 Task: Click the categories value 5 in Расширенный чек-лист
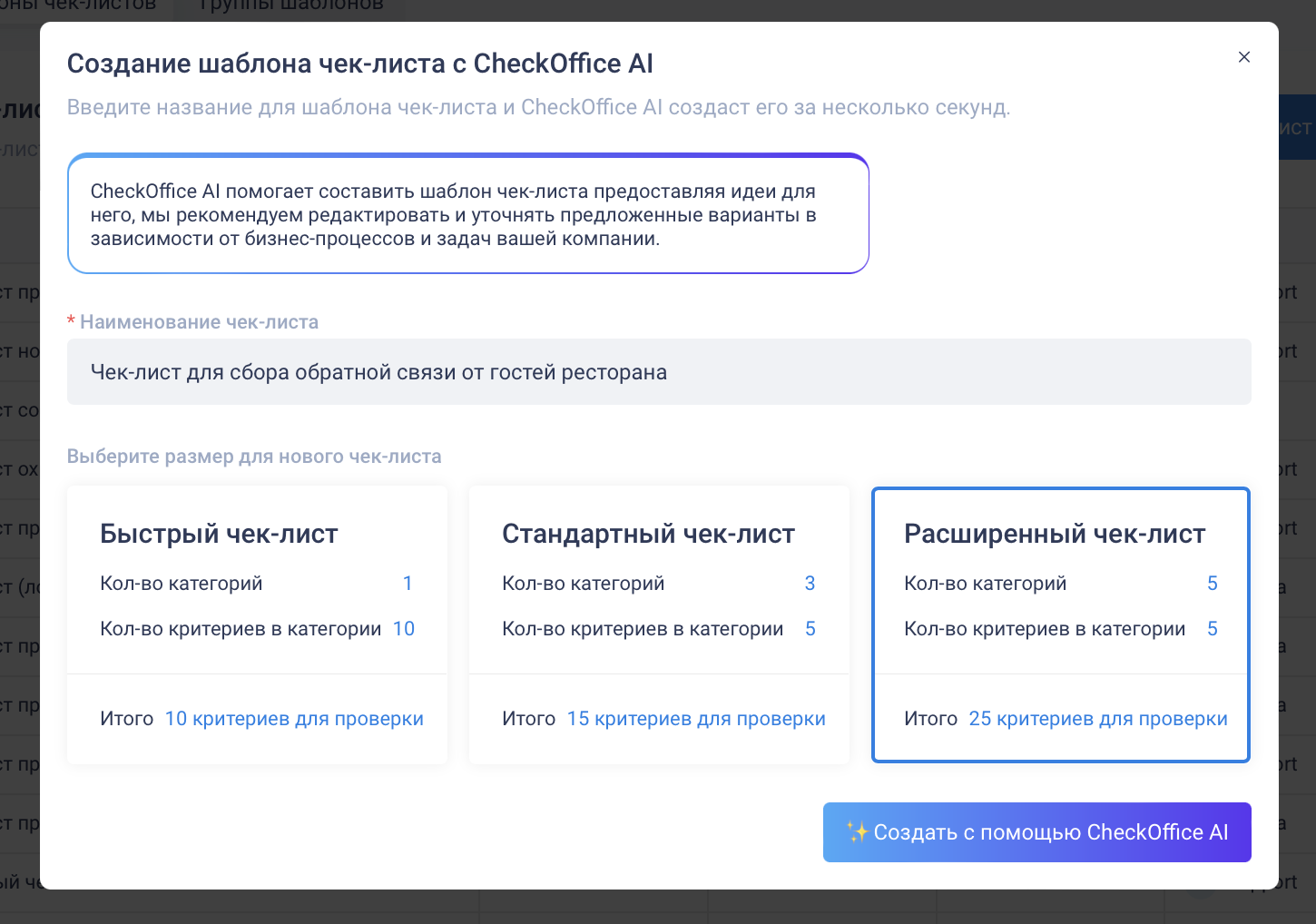[1212, 583]
